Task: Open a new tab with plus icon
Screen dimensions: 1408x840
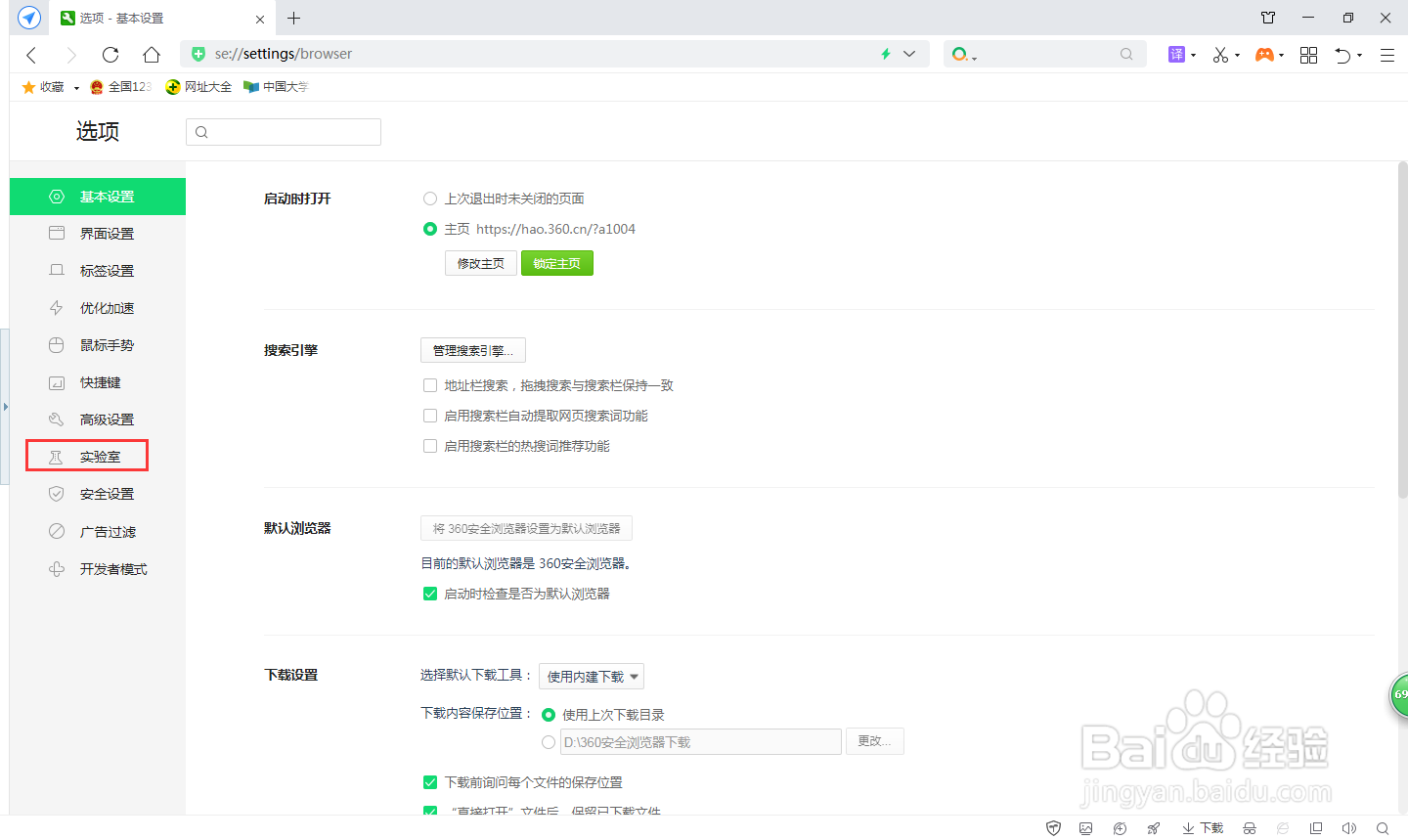Action: click(x=294, y=18)
